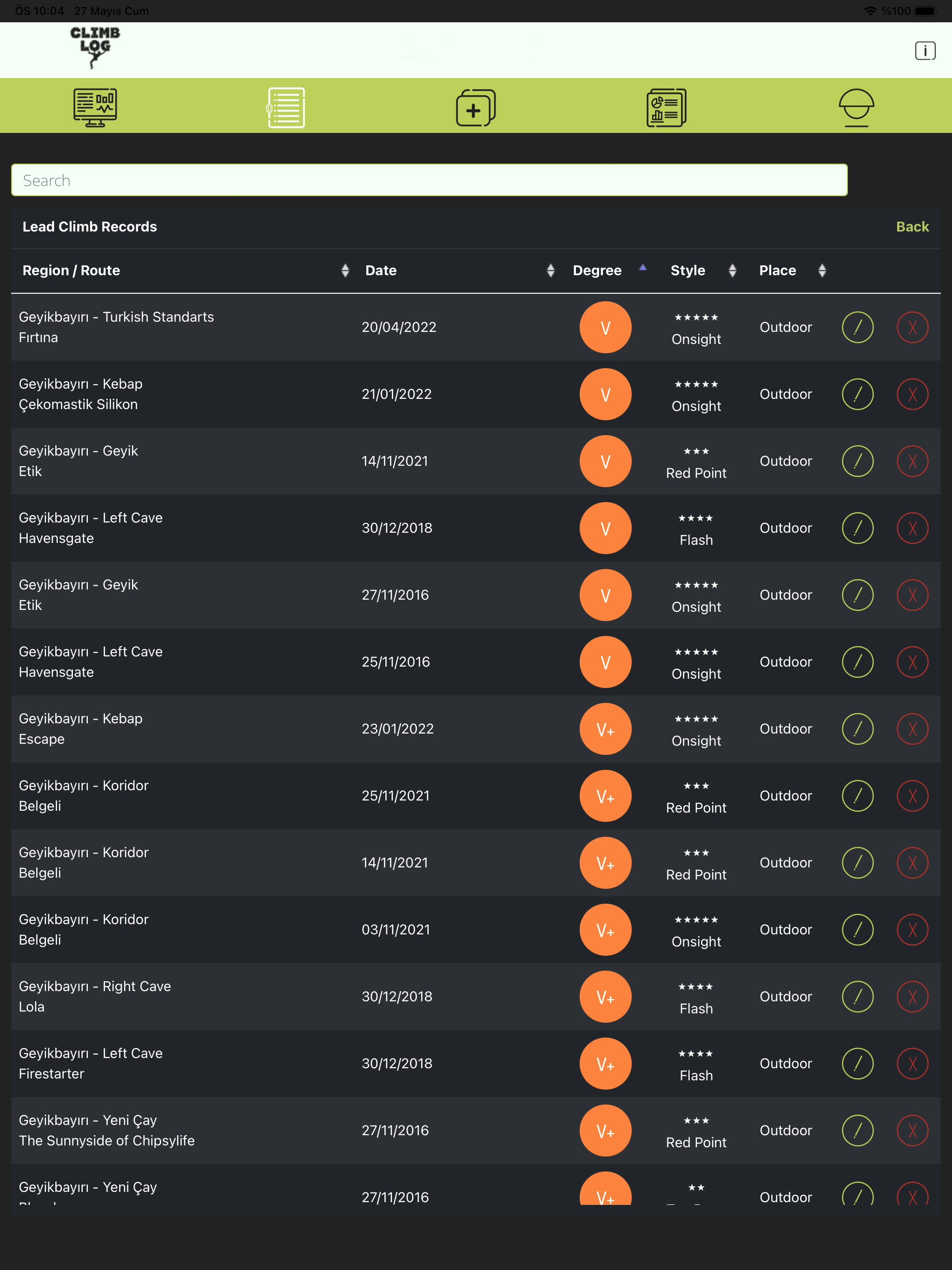The image size is (952, 1270).
Task: Sort by Style column arrows
Action: pyautogui.click(x=732, y=271)
